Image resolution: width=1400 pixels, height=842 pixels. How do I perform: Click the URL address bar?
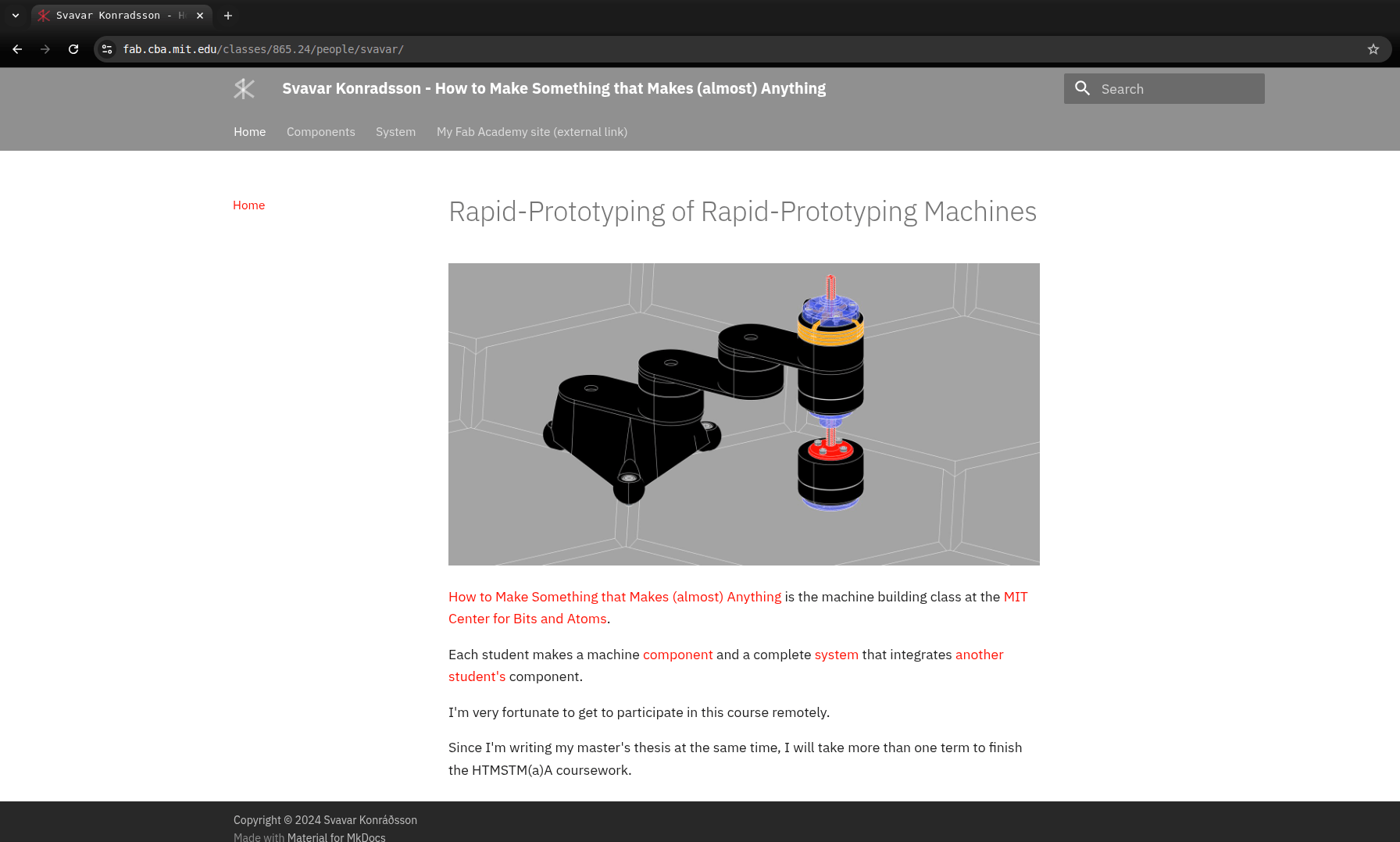[703, 49]
